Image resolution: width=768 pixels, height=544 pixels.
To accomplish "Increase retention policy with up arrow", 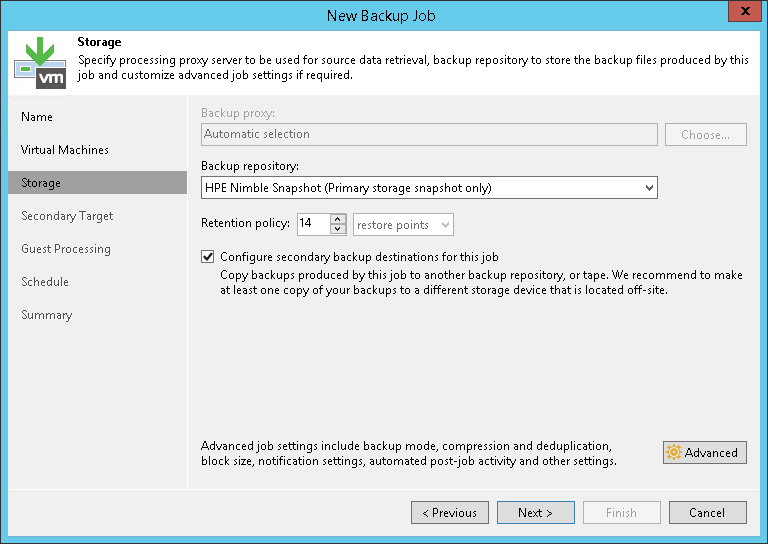I will tap(338, 220).
